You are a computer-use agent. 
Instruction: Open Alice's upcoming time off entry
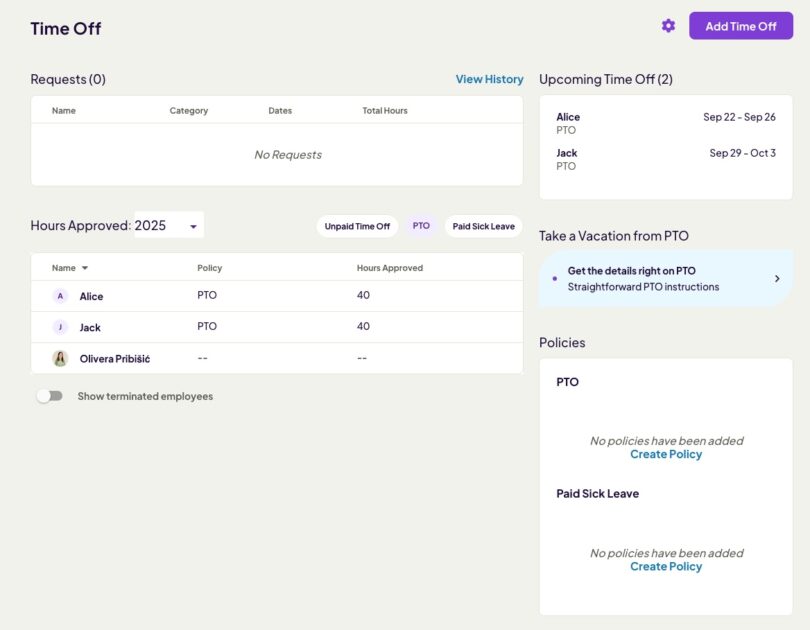tap(665, 123)
